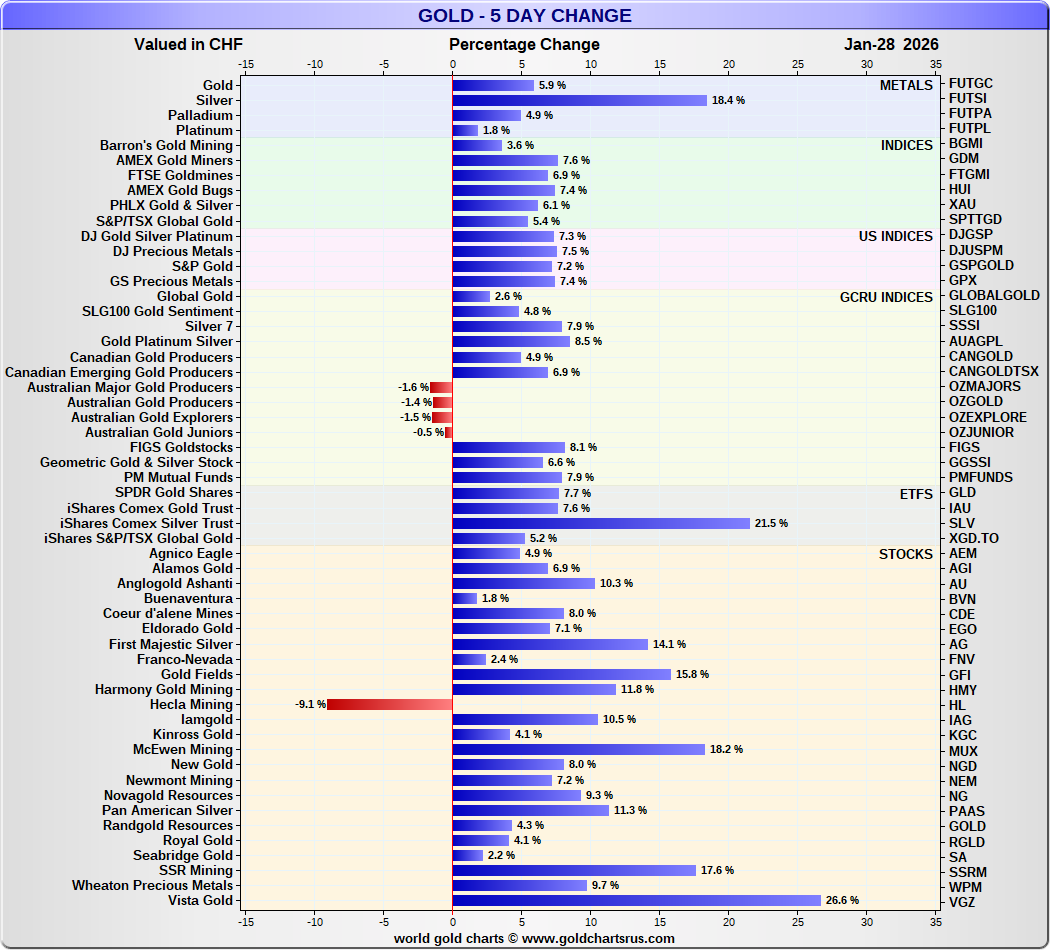Click the ETFS section heading

pyautogui.click(x=915, y=493)
